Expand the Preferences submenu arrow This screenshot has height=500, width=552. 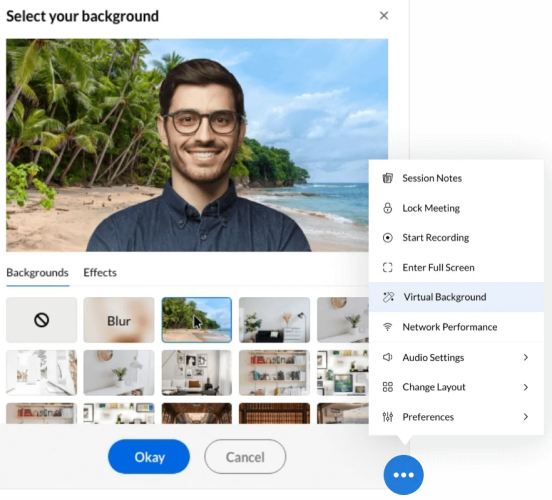coord(526,417)
